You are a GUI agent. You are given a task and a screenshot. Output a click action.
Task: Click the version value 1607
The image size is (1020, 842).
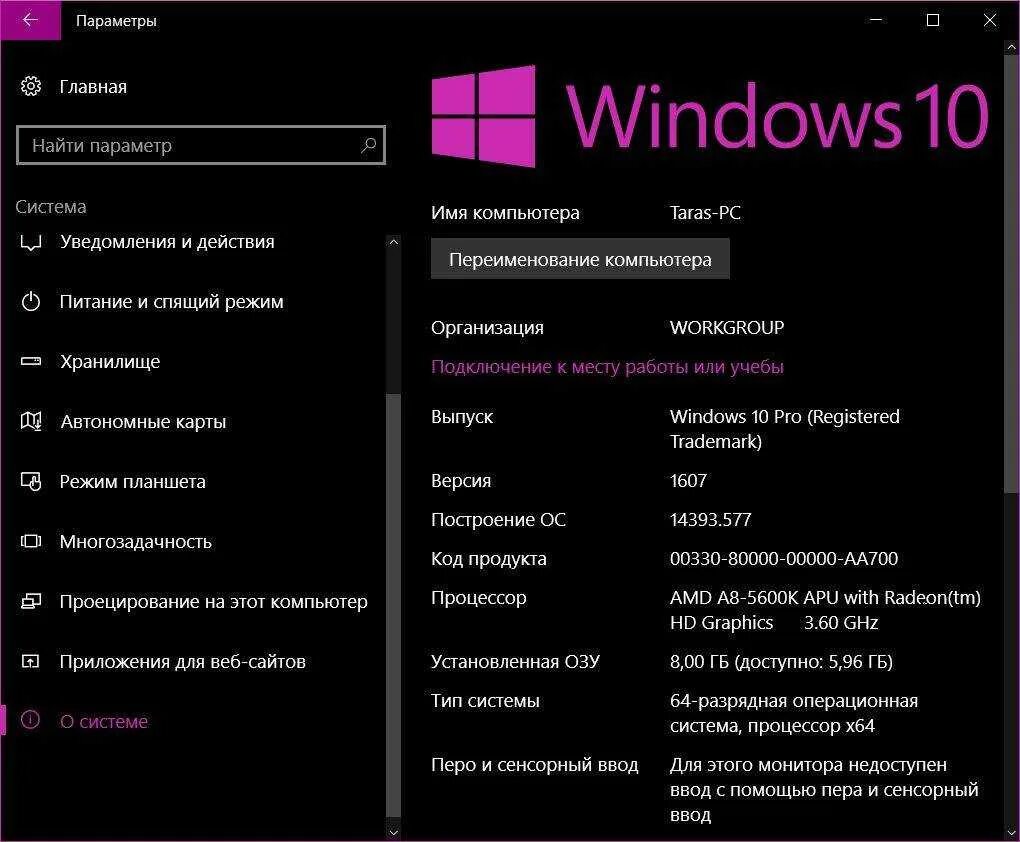[688, 481]
